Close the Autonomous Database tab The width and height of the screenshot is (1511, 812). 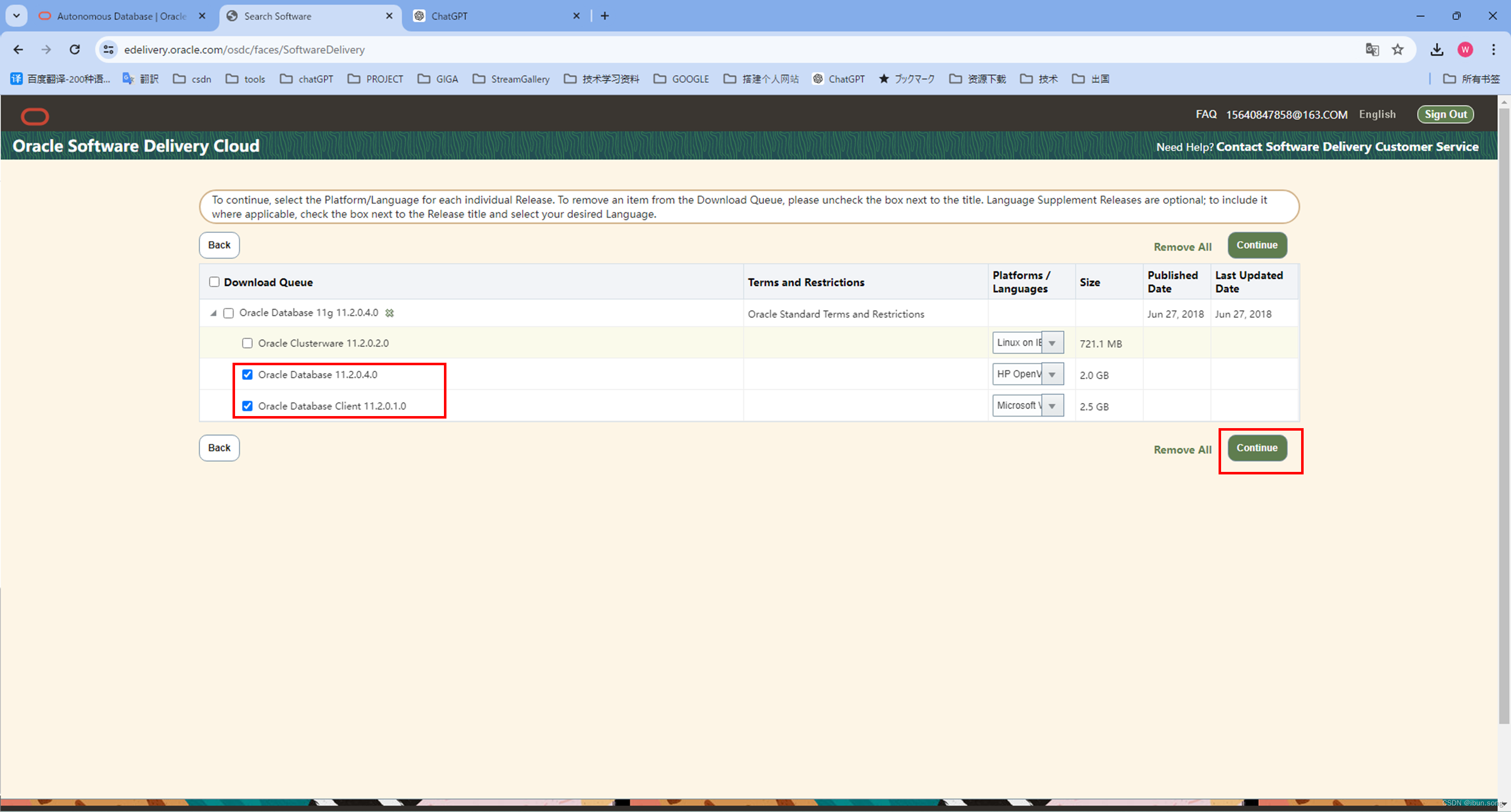[x=202, y=16]
